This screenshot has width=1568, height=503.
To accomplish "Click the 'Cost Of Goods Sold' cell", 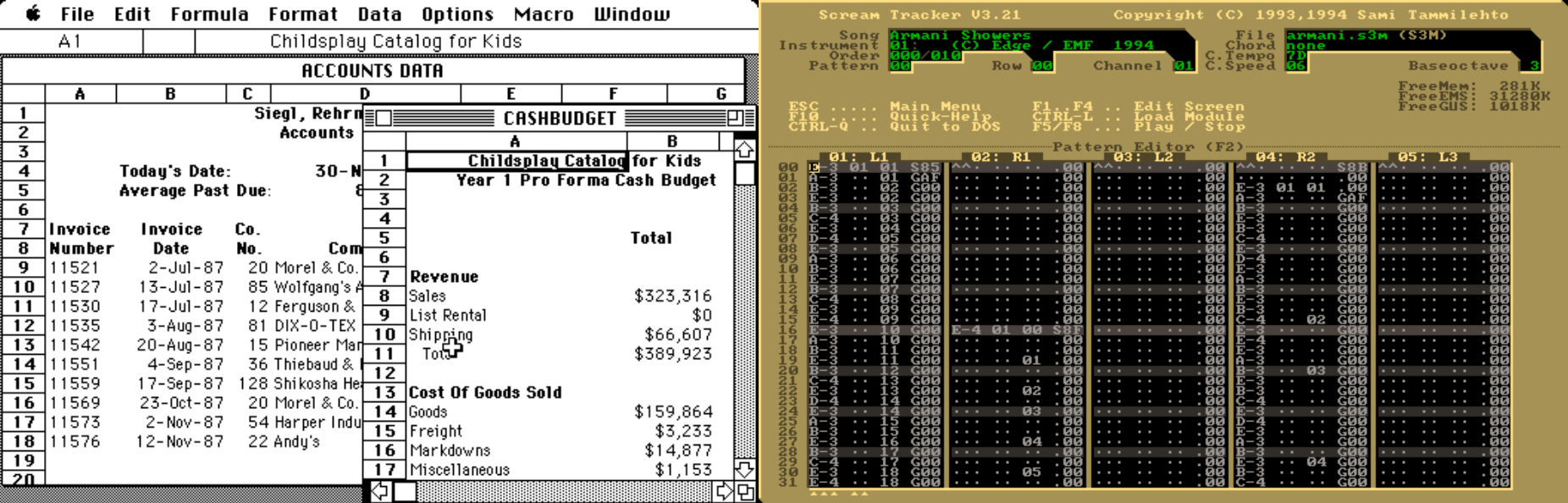I will [x=485, y=393].
